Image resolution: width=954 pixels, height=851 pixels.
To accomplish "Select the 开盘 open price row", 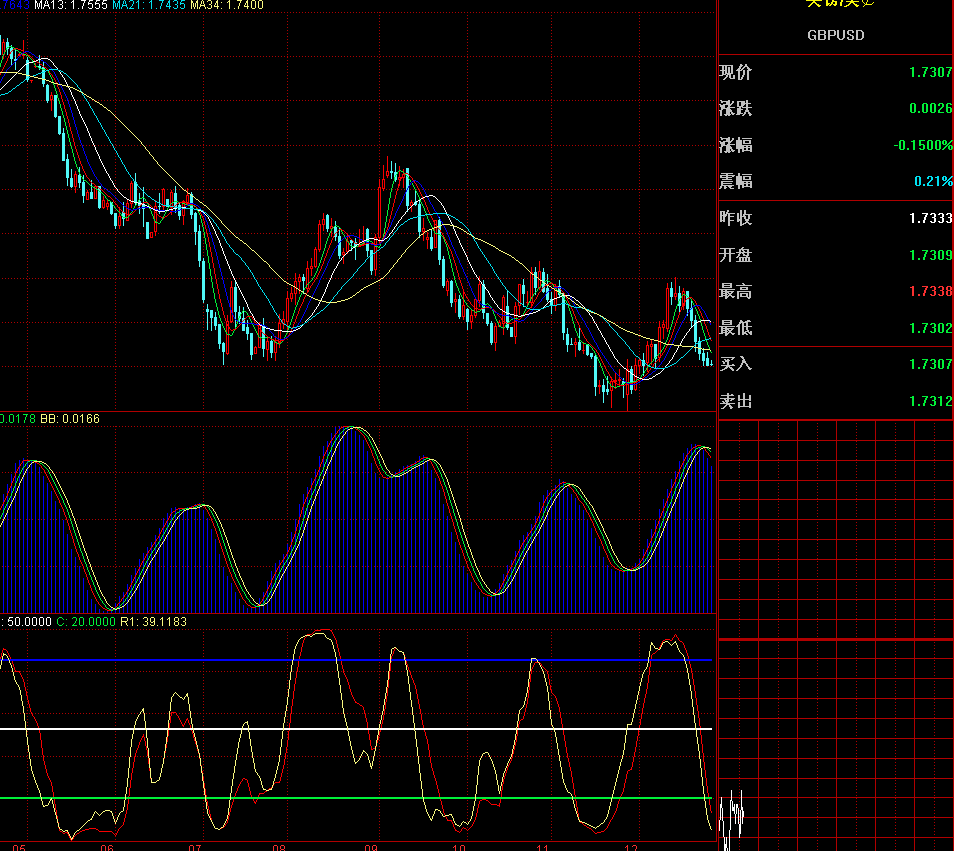I will click(736, 255).
